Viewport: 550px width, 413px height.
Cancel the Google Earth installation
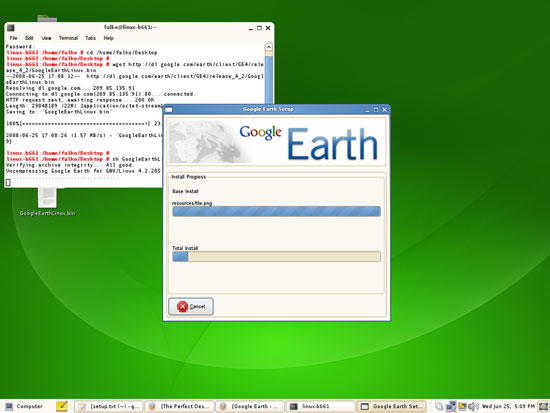[191, 306]
